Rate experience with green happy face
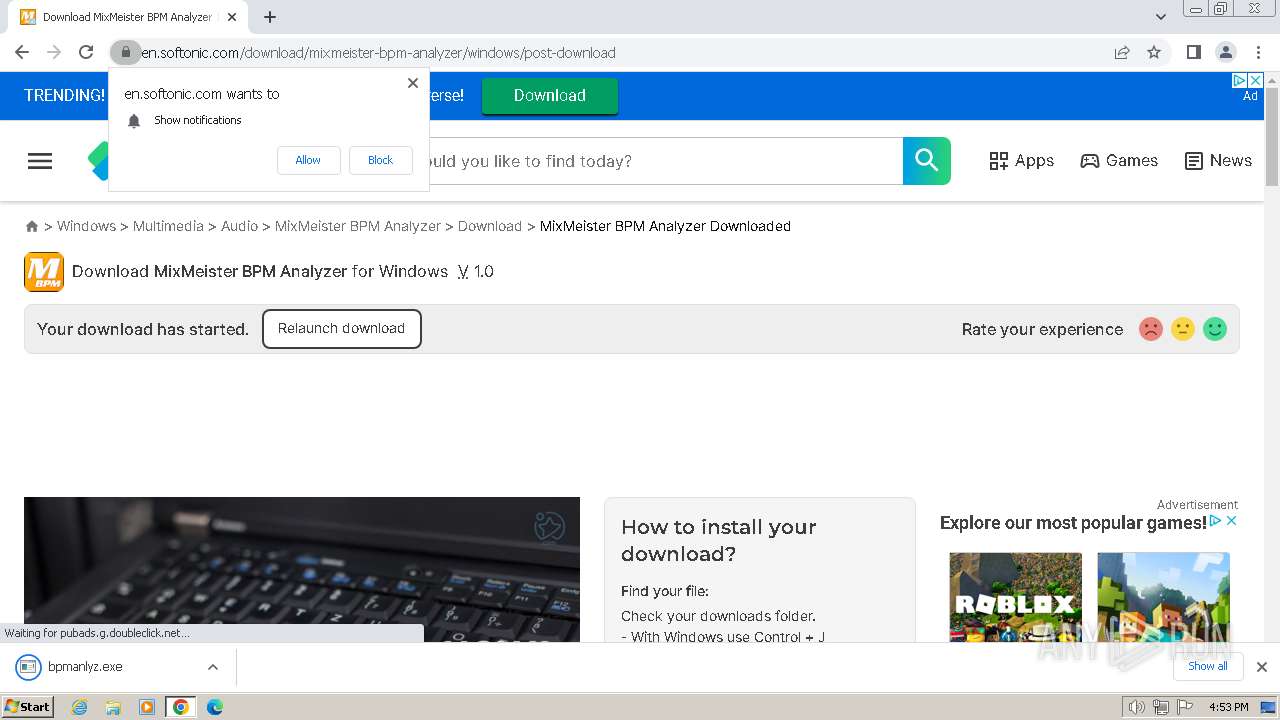Image resolution: width=1280 pixels, height=720 pixels. pos(1215,329)
